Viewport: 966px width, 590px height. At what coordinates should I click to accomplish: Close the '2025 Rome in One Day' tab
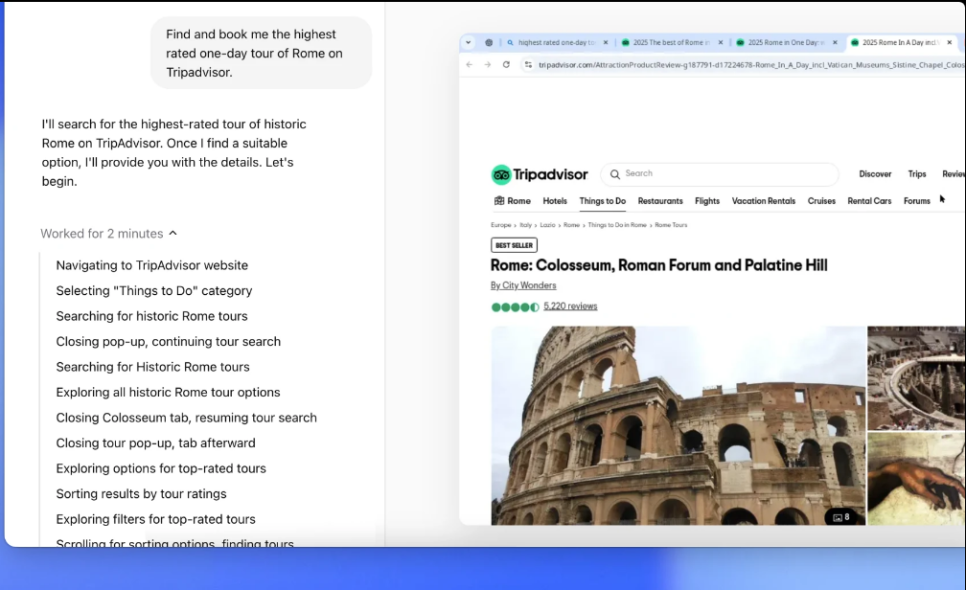tap(835, 42)
